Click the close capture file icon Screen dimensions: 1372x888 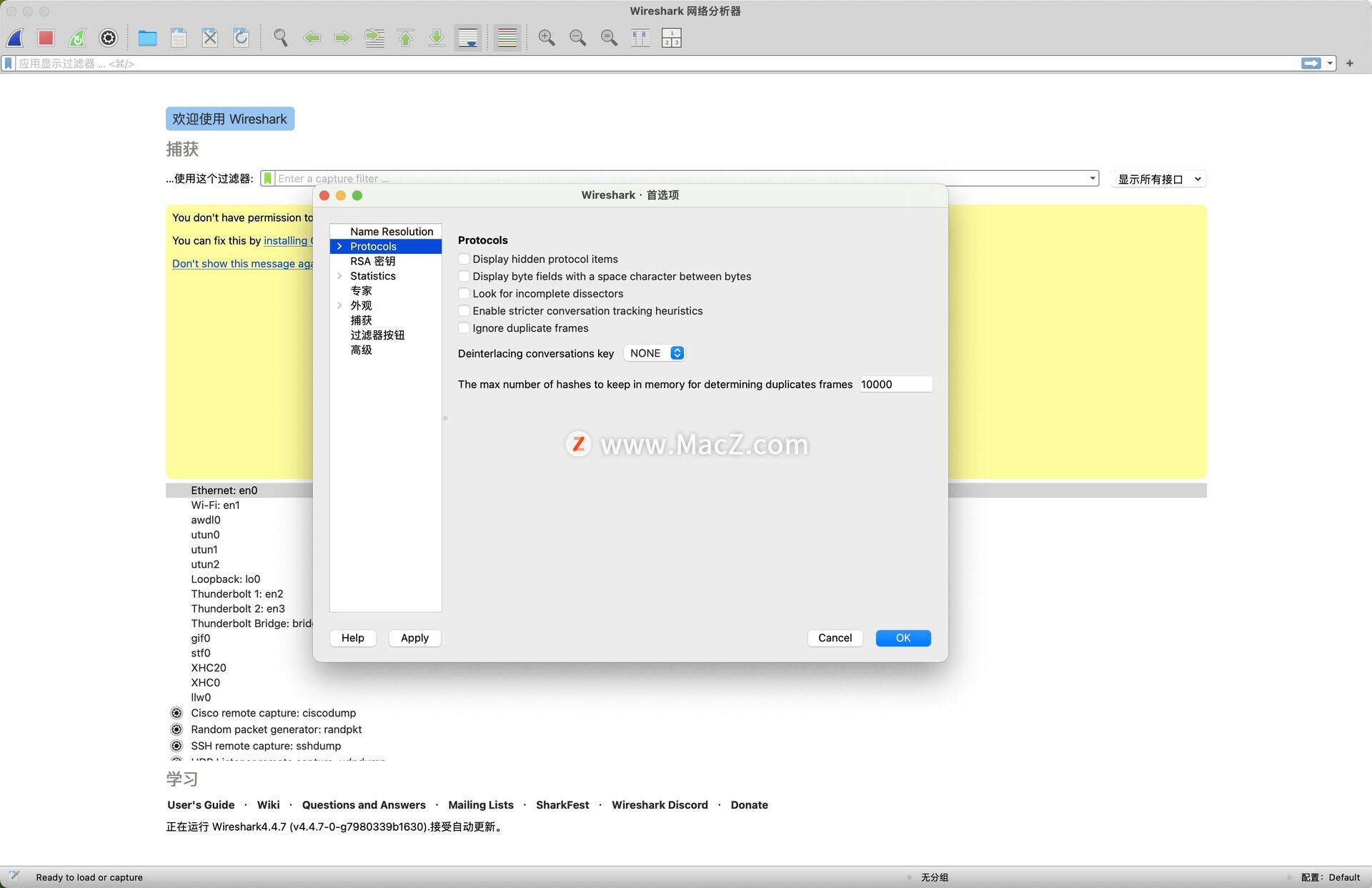[x=210, y=38]
